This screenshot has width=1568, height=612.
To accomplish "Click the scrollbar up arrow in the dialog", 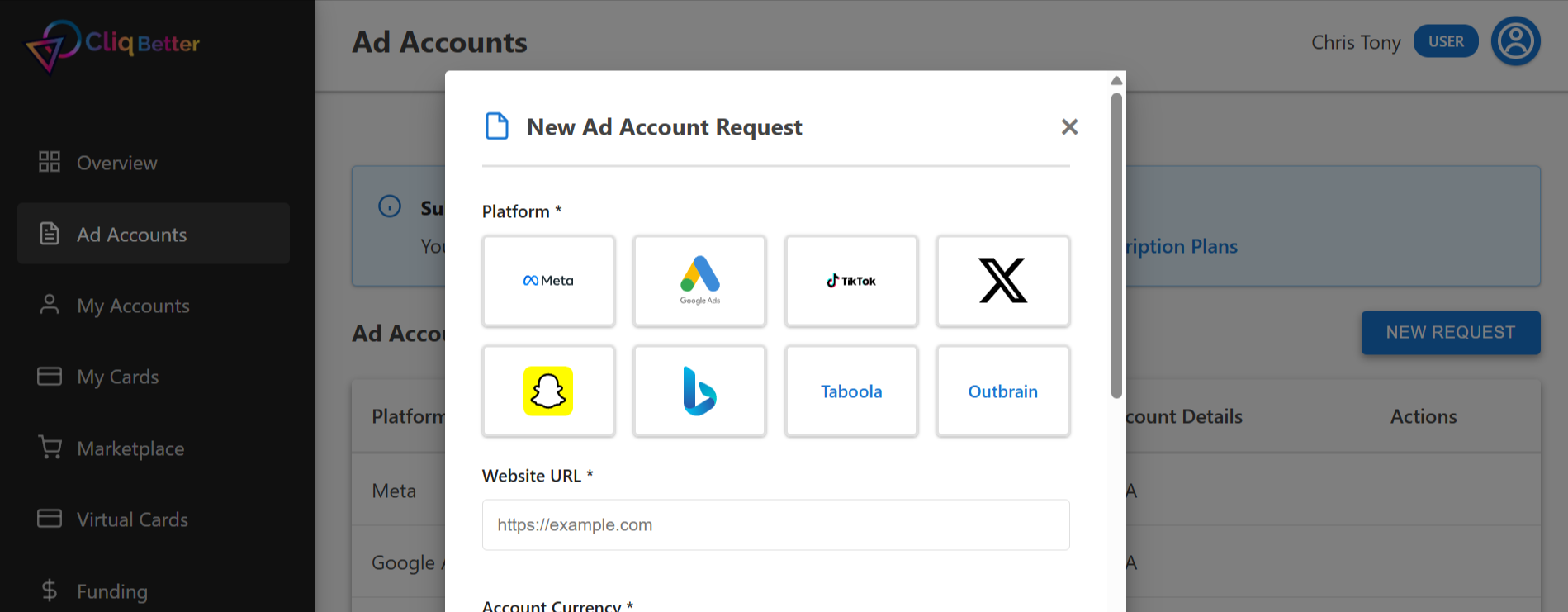I will pyautogui.click(x=1116, y=81).
